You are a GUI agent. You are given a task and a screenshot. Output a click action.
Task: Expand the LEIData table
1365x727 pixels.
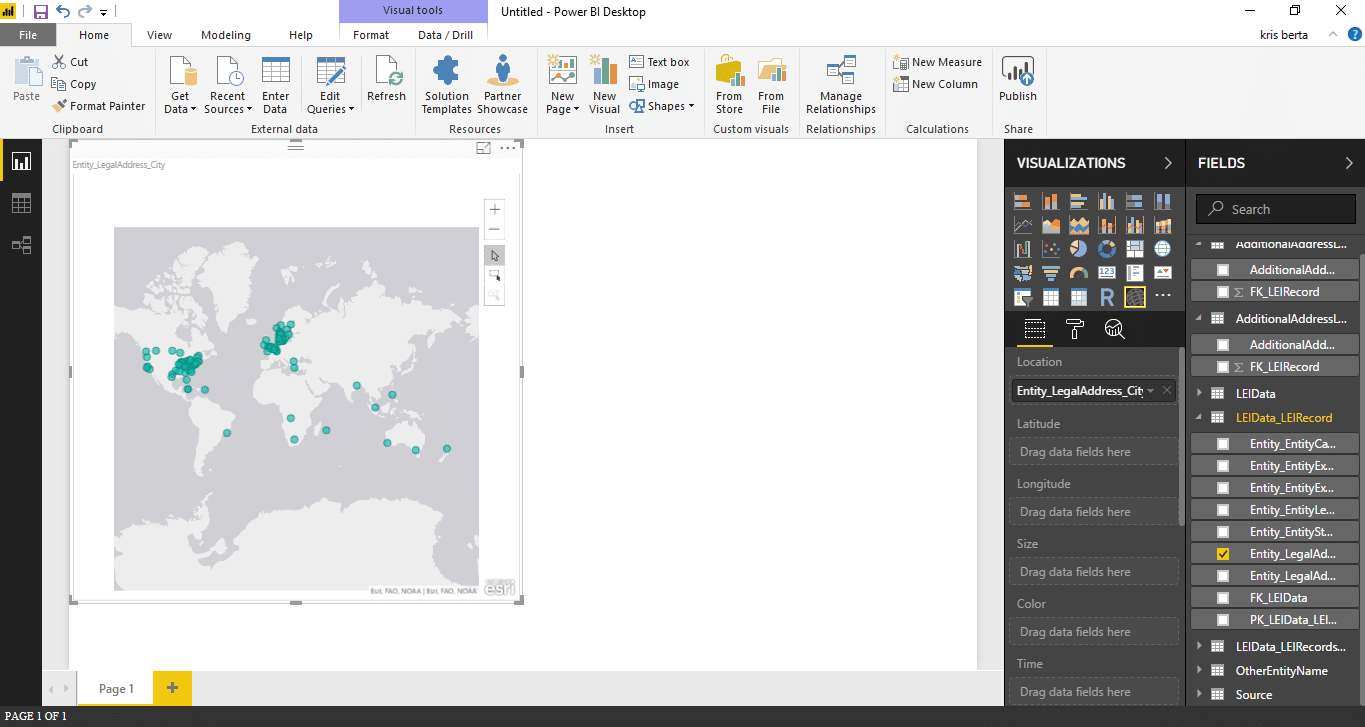point(1200,394)
